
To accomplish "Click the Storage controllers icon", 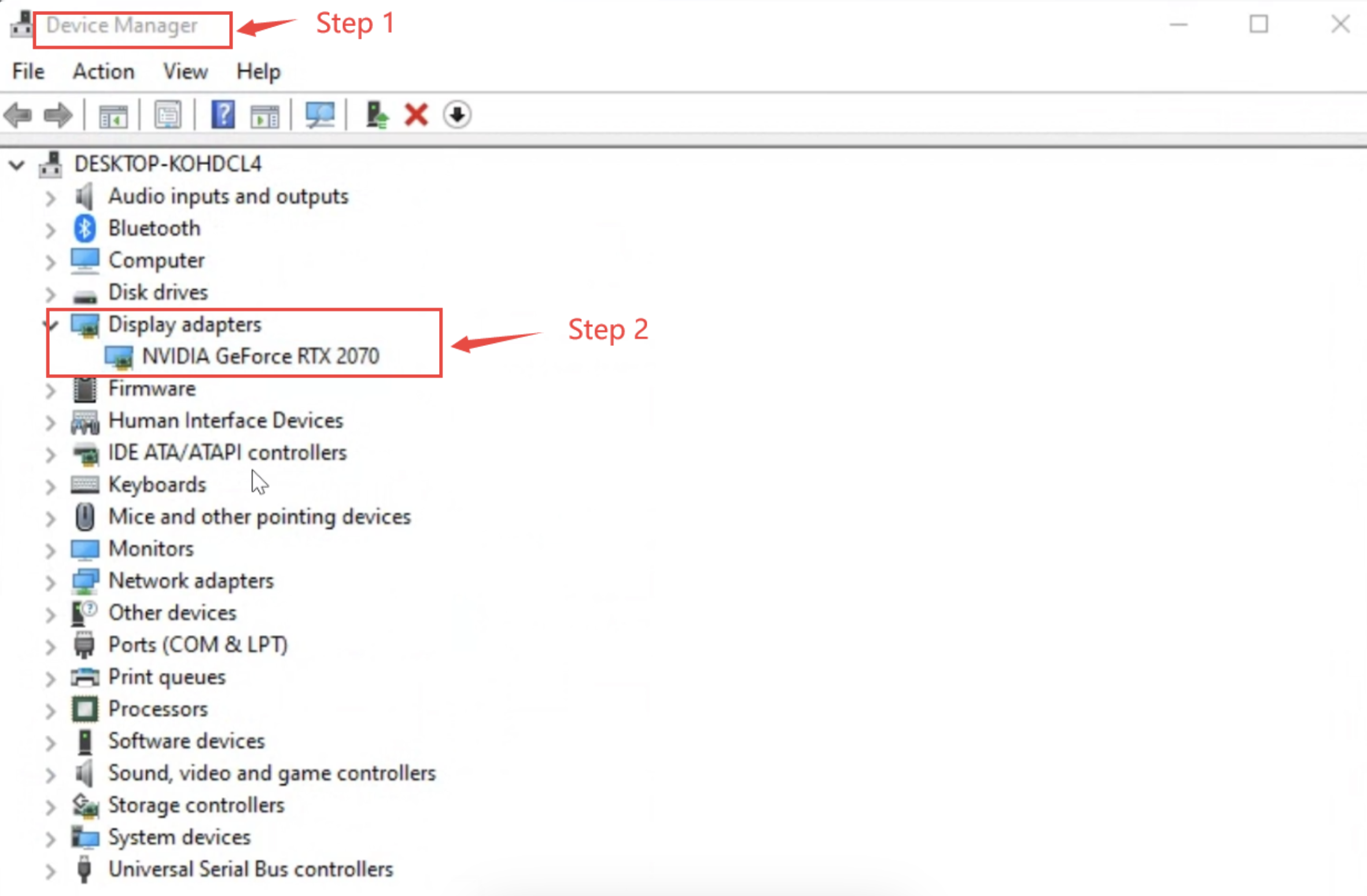I will pyautogui.click(x=85, y=806).
